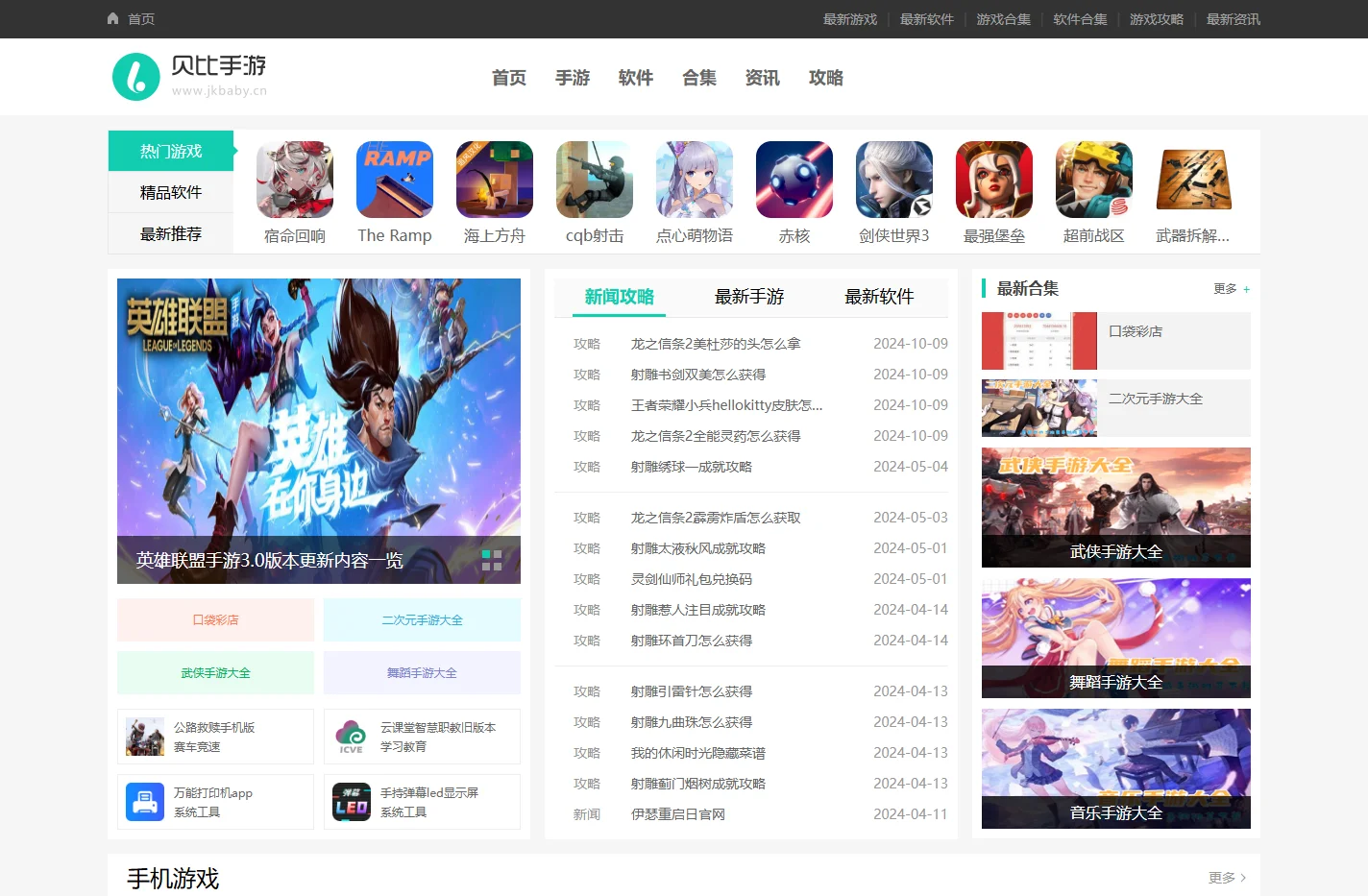Open article 灵剑仙师礼包兑换码
This screenshot has width=1368, height=896.
692,579
